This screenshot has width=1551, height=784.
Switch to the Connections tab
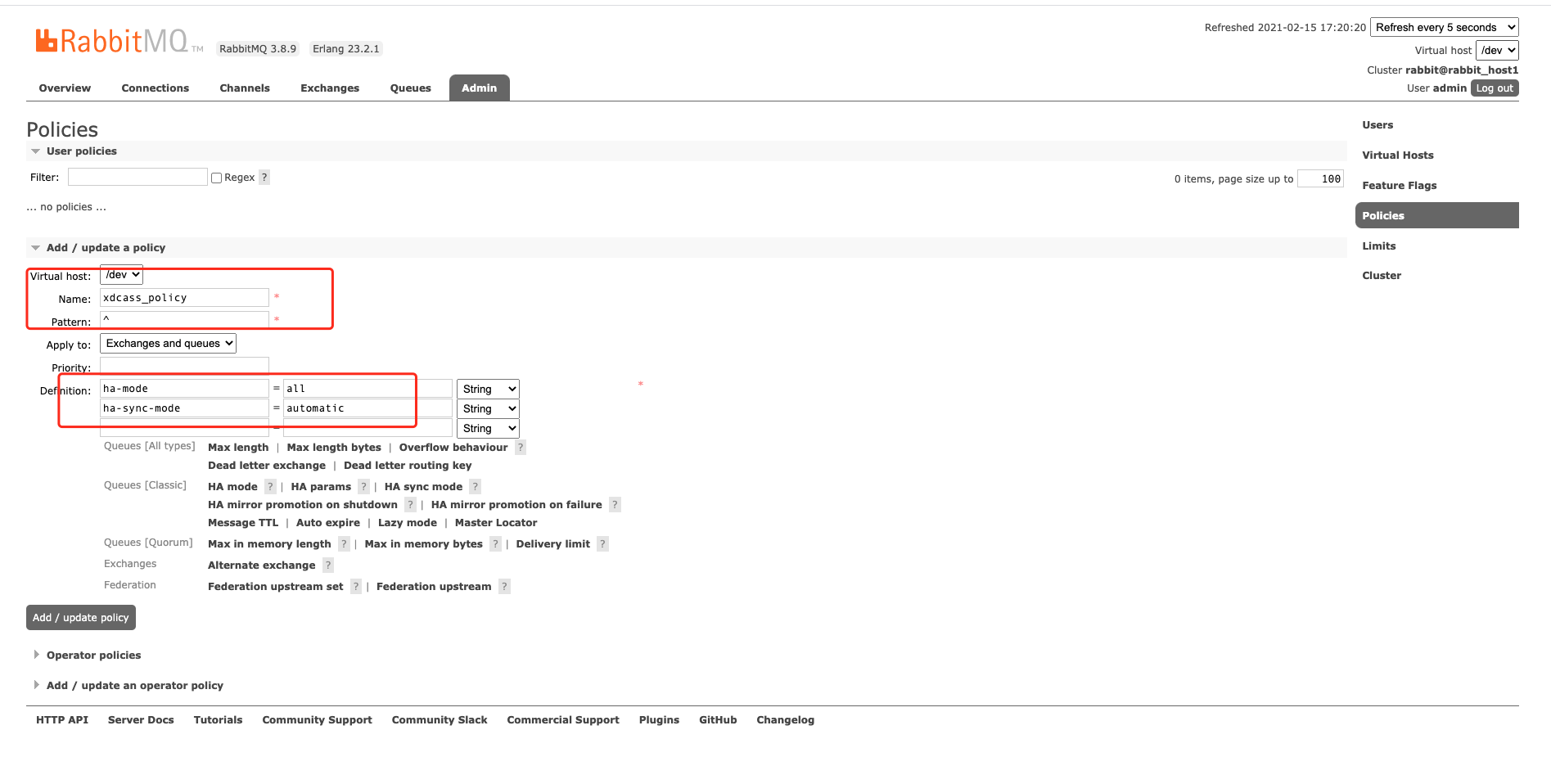156,88
